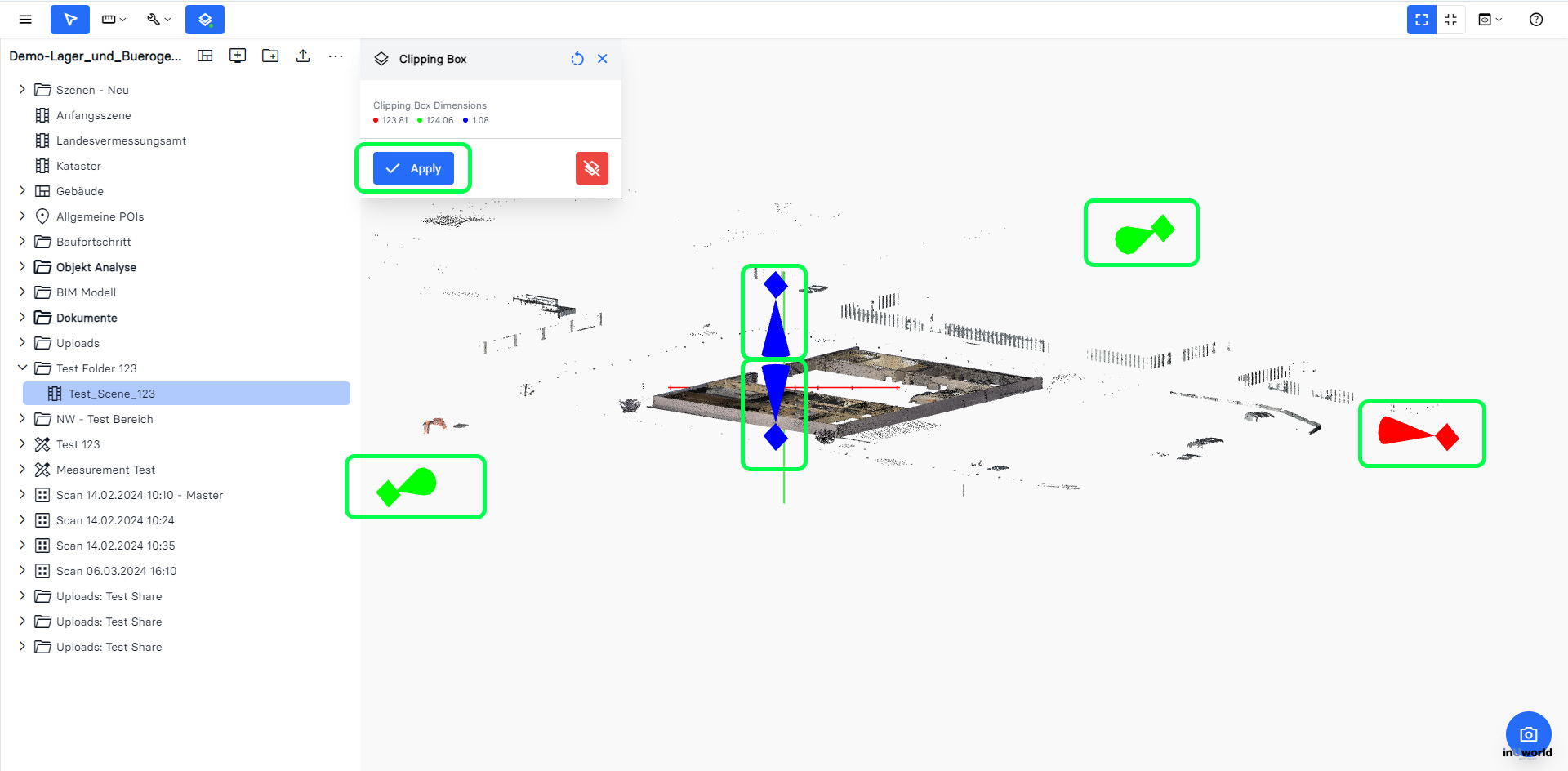Take screenshot with camera floating button
Image resolution: width=1568 pixels, height=771 pixels.
pyautogui.click(x=1529, y=734)
